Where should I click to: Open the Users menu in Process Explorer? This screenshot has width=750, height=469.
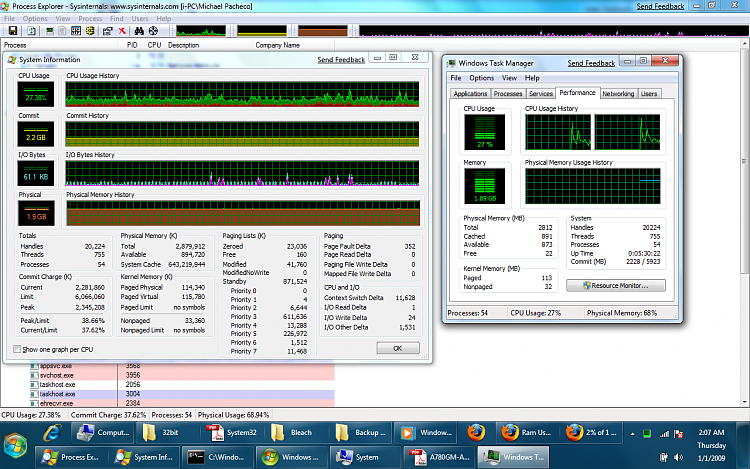[140, 19]
